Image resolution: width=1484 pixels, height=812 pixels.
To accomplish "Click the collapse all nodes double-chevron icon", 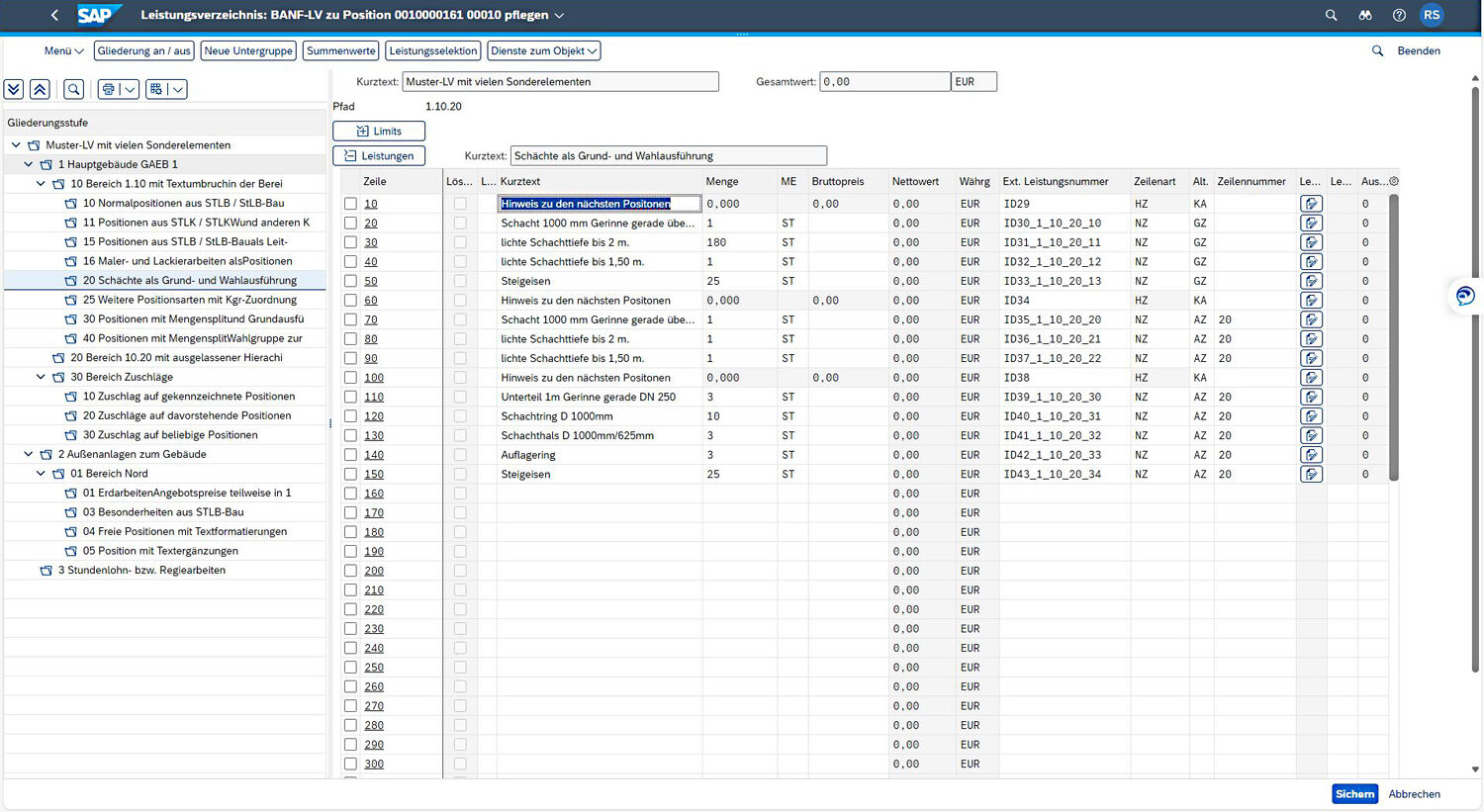I will tap(40, 89).
